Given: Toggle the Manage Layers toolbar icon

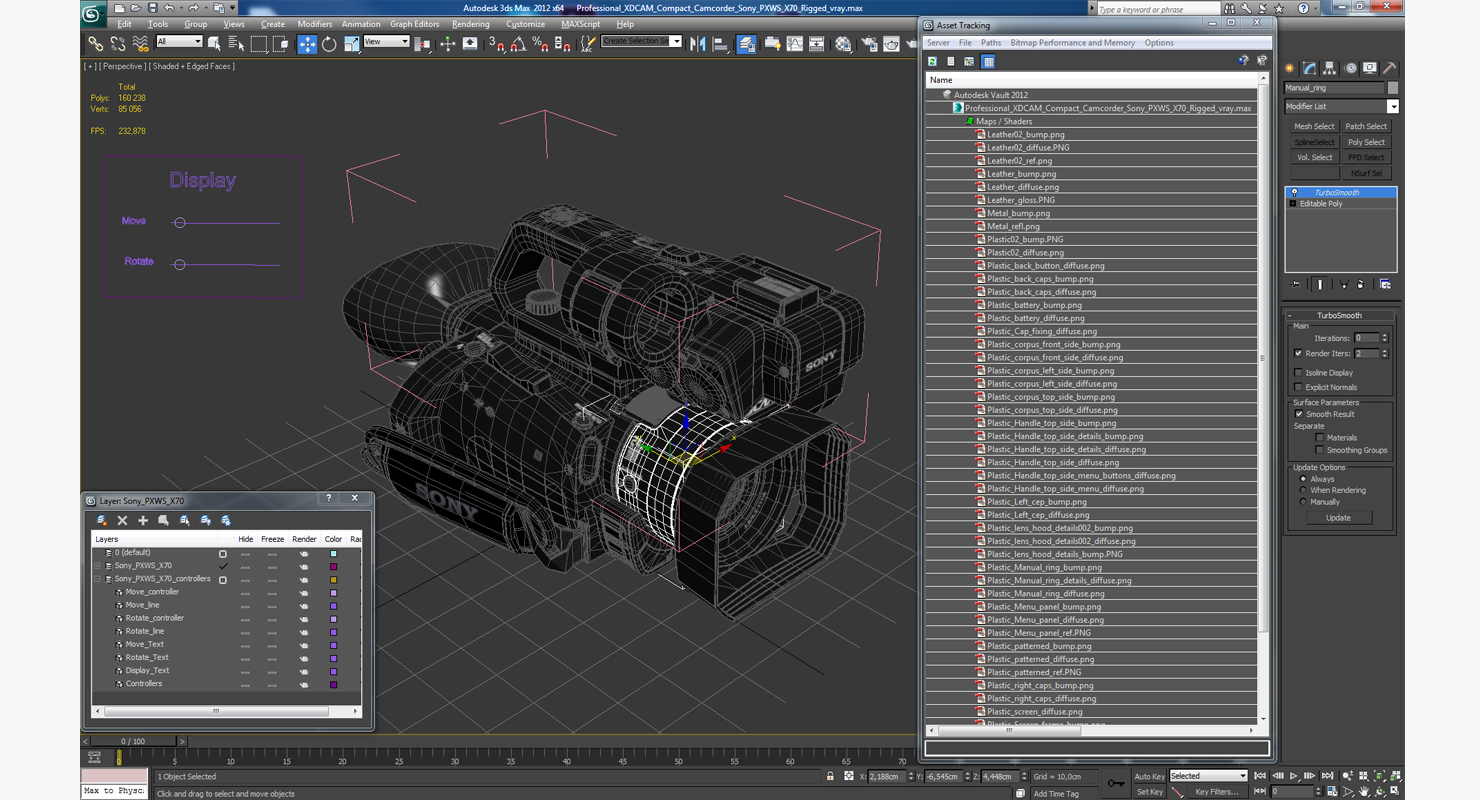Looking at the screenshot, I should [x=746, y=43].
